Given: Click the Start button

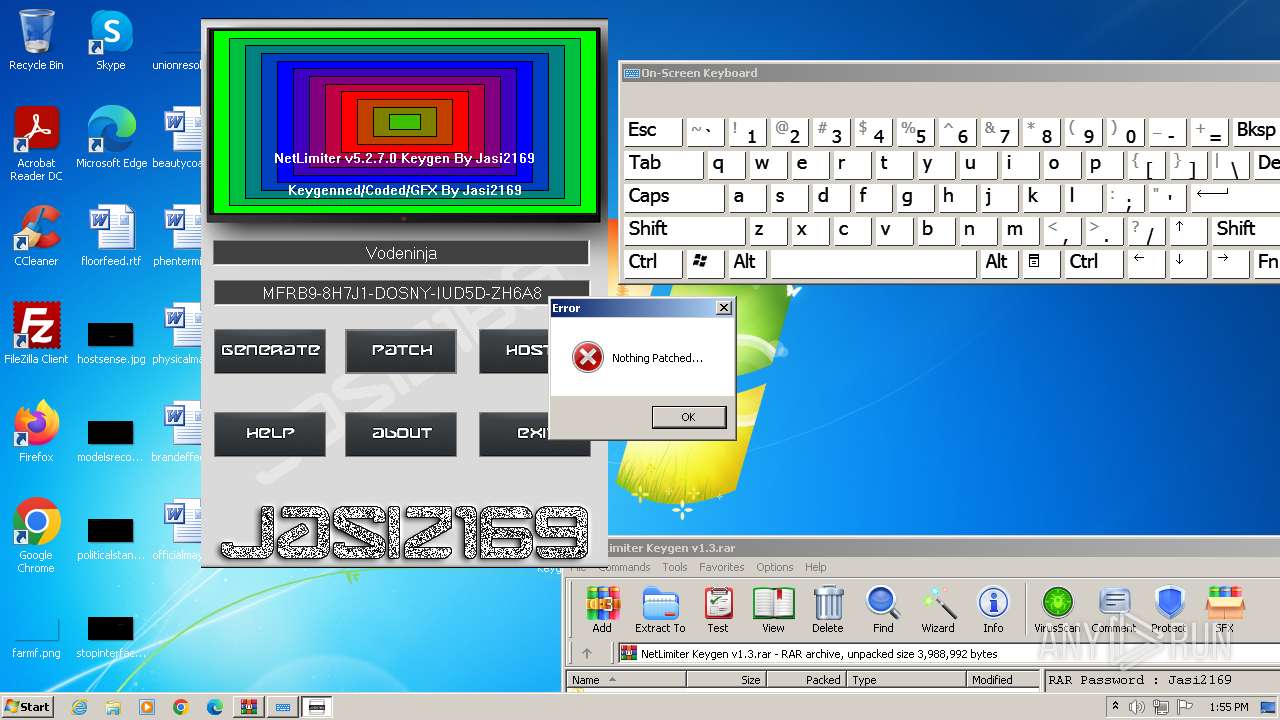Looking at the screenshot, I should [27, 706].
